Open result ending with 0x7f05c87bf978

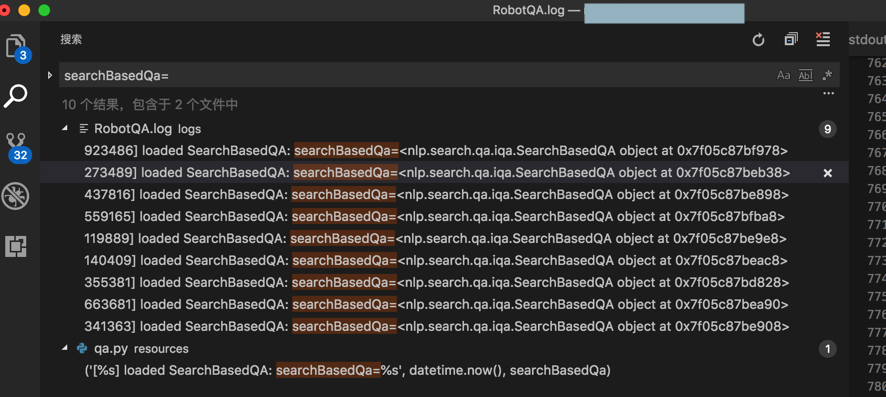tap(436, 151)
